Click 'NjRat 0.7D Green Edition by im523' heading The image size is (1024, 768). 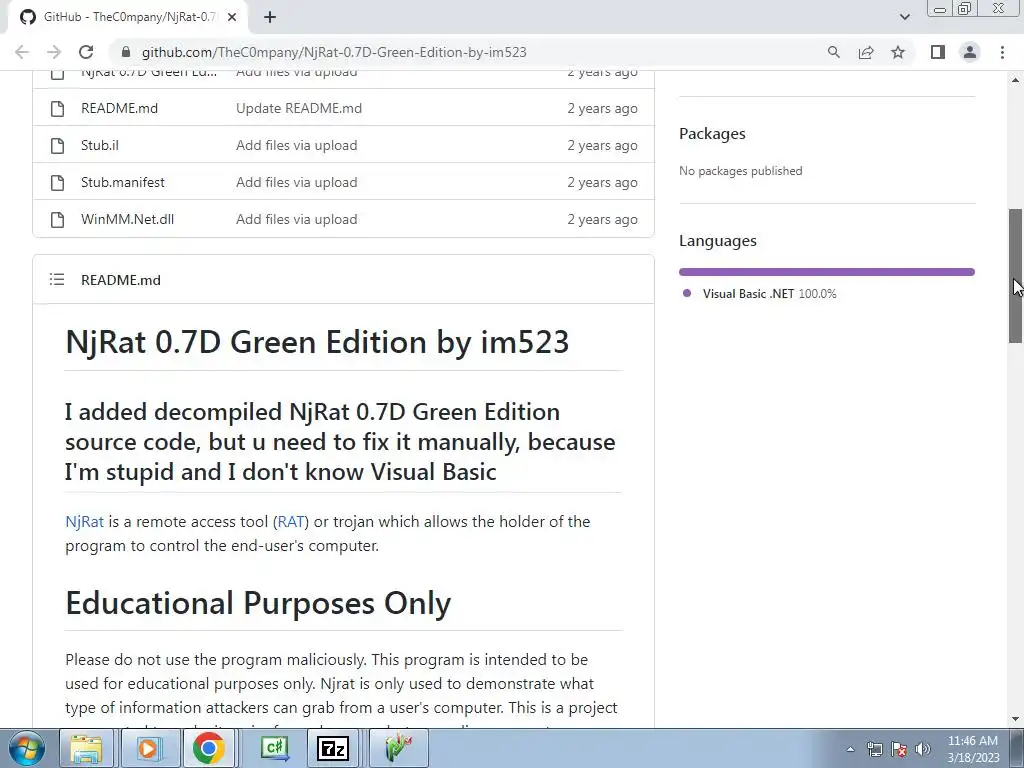317,342
